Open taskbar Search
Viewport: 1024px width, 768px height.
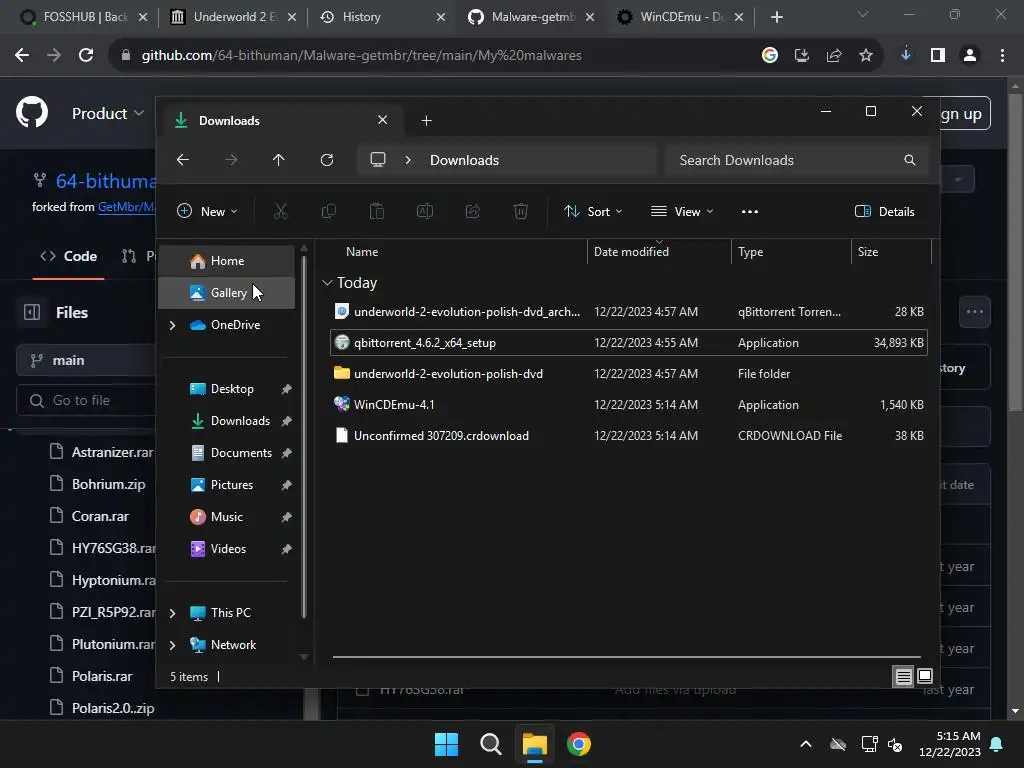[490, 744]
